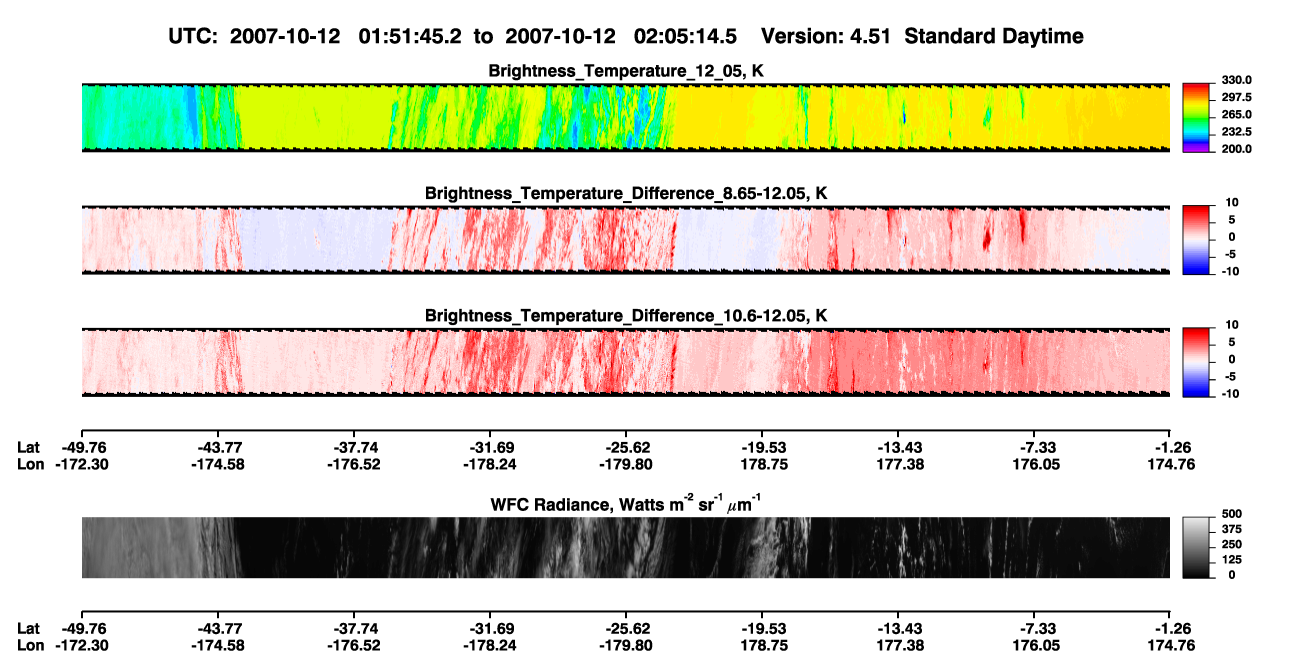This screenshot has height=667, width=1300.
Task: Click longitude 177.38 on the axis below WFC Radiance
Action: click(x=900, y=645)
